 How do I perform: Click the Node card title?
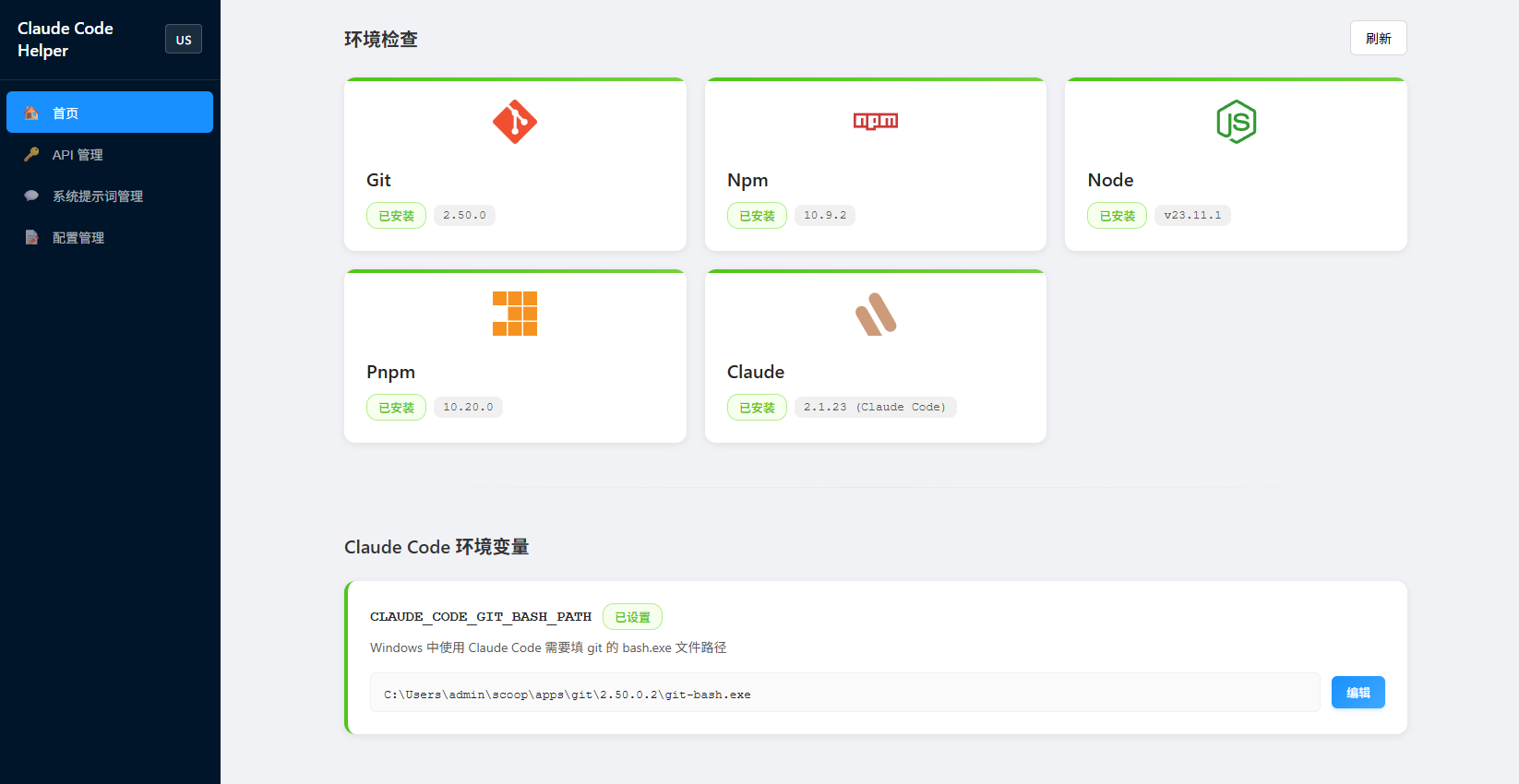(x=1110, y=180)
